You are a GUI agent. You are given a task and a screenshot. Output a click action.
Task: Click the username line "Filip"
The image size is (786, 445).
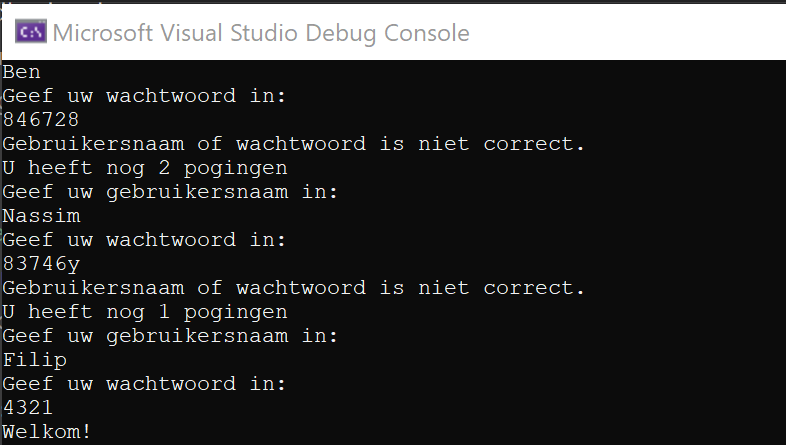(x=34, y=360)
